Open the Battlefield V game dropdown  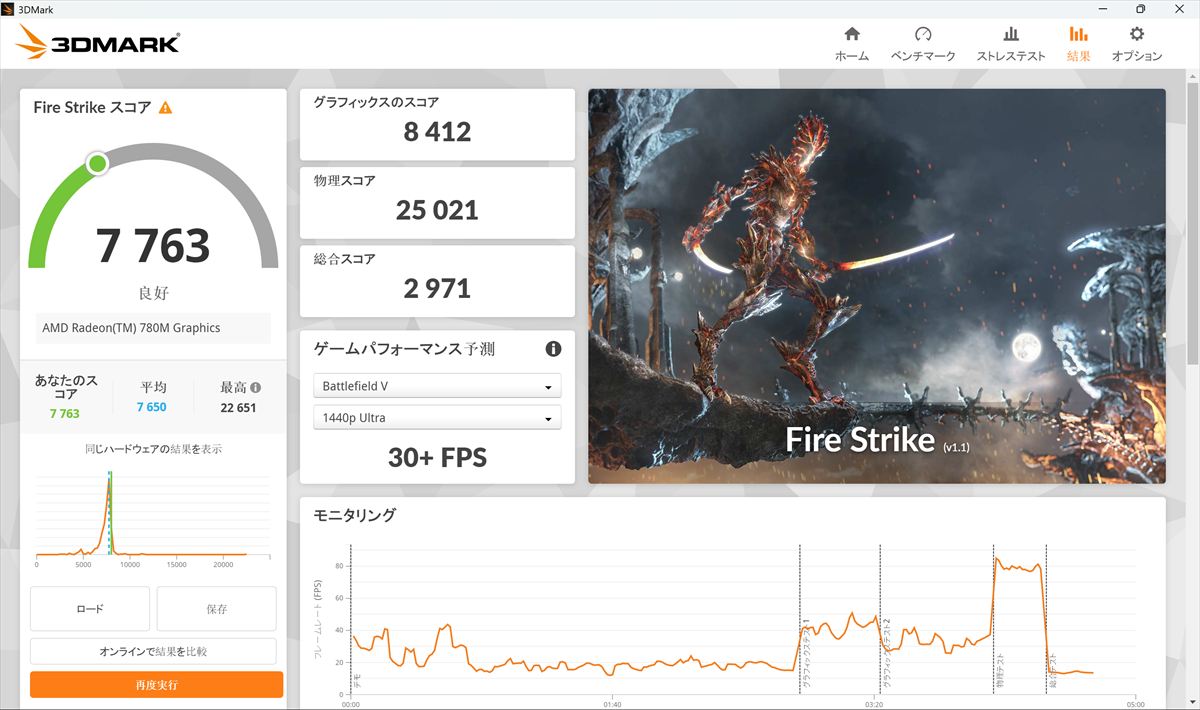(437, 386)
